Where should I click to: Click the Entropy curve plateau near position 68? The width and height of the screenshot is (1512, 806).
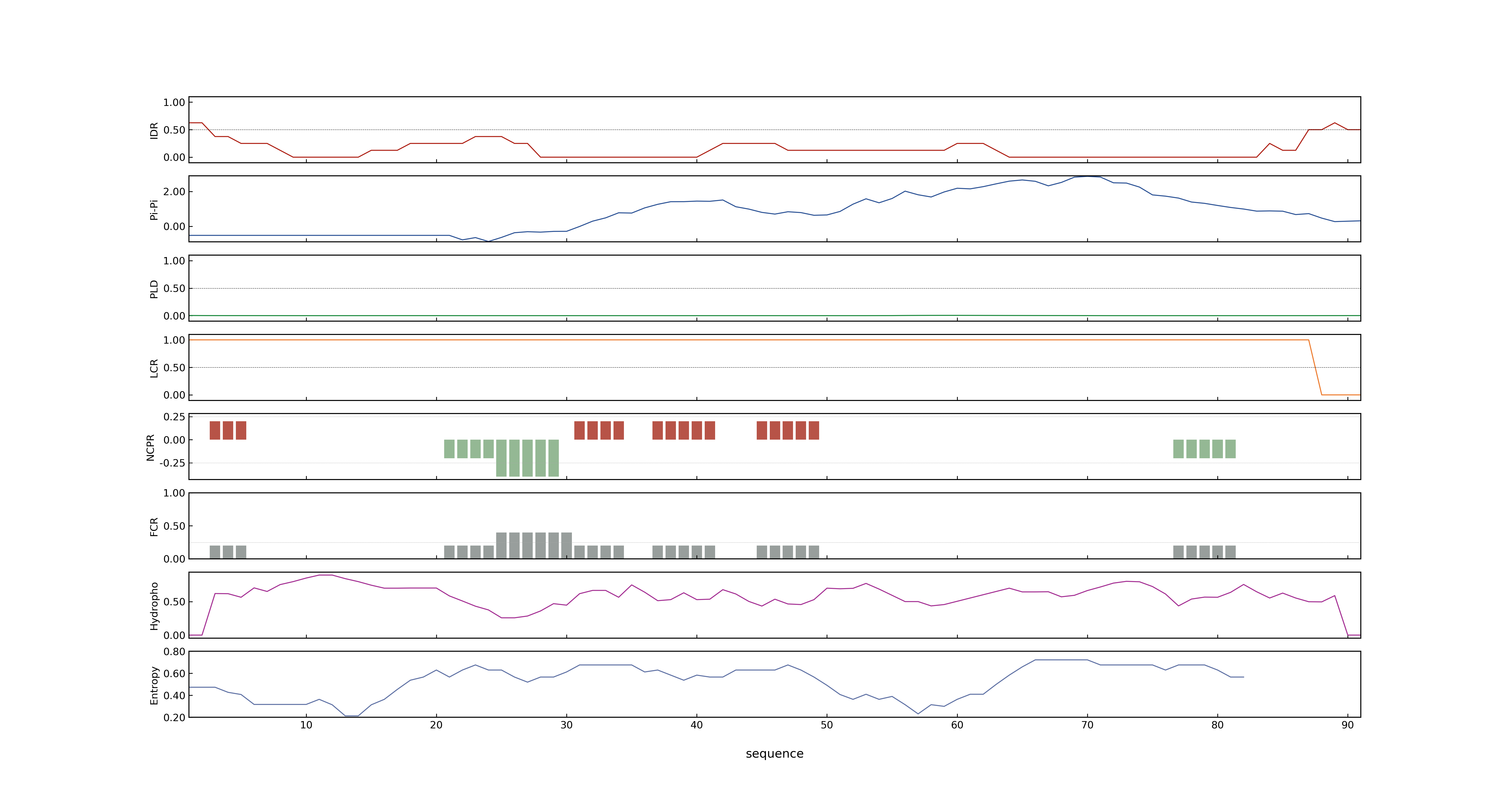pyautogui.click(x=1061, y=660)
